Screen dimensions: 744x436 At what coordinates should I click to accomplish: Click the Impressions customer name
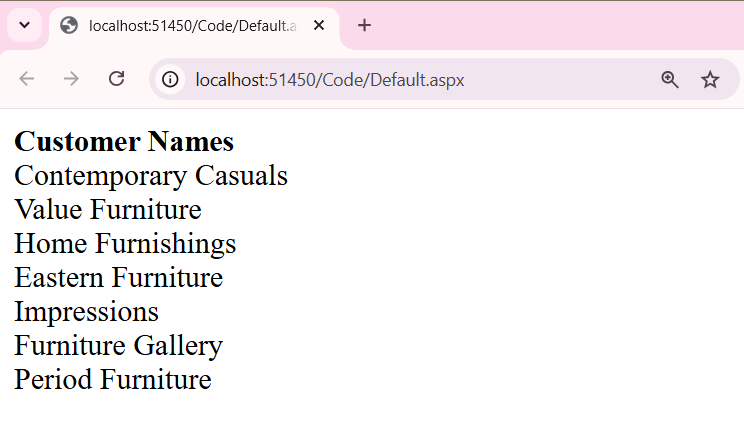coord(86,312)
